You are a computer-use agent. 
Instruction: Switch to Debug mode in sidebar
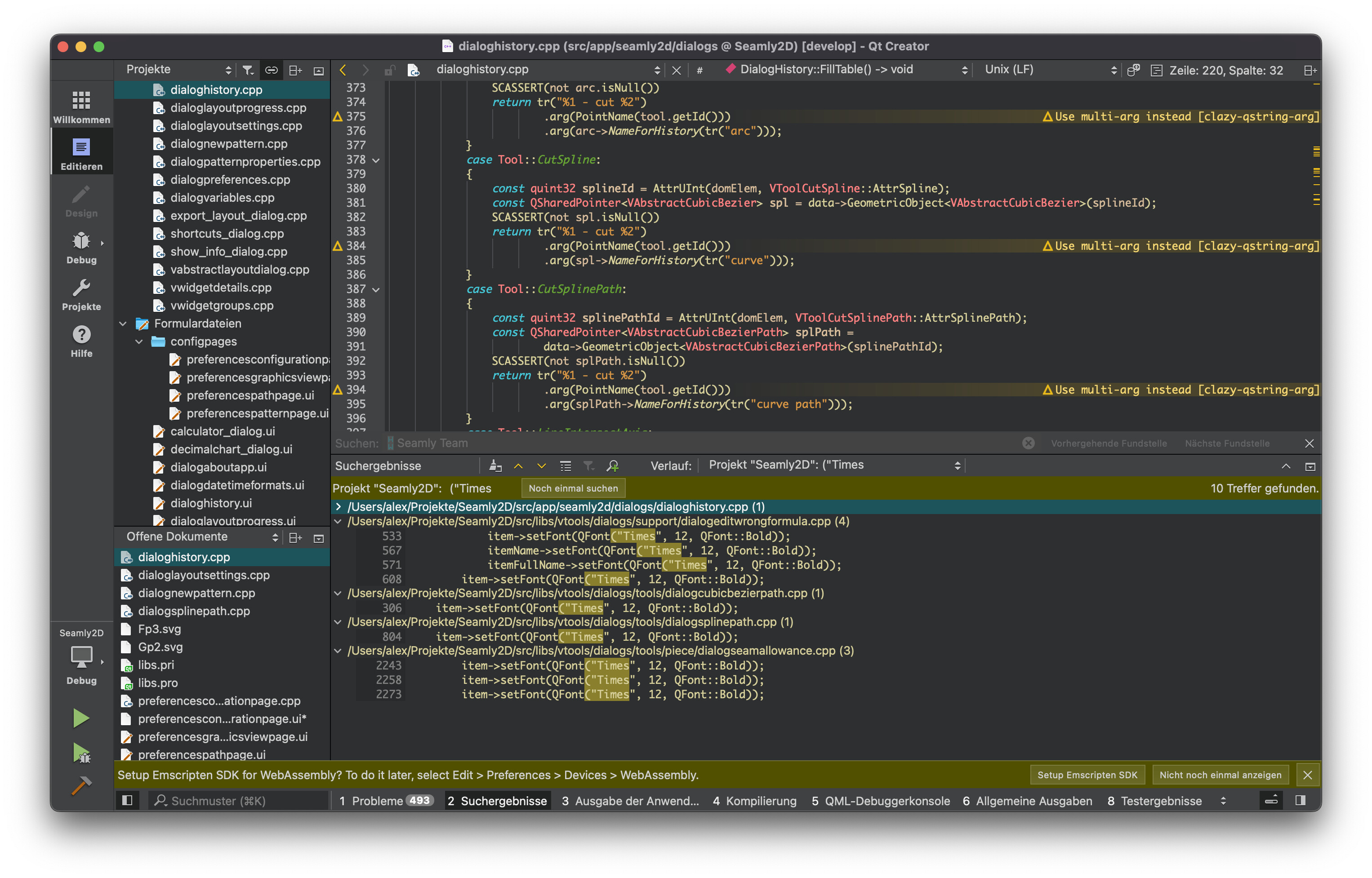(x=81, y=247)
